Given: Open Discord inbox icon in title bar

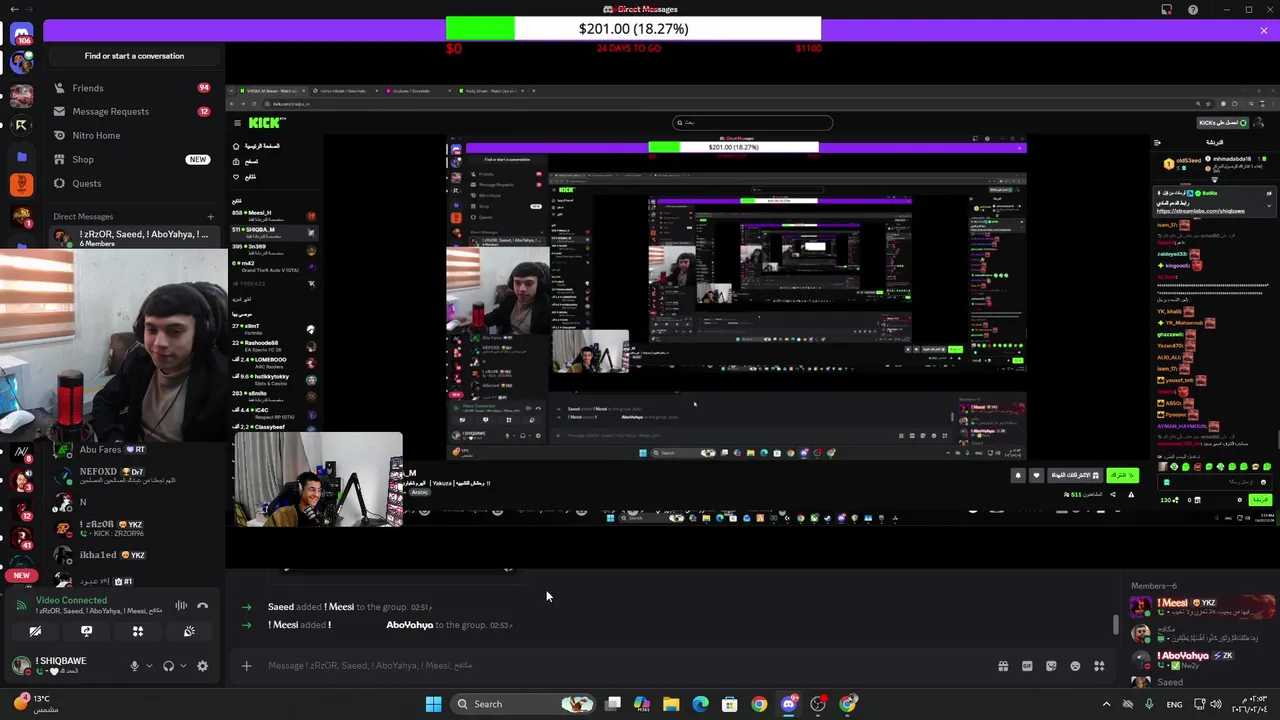Looking at the screenshot, I should (1166, 10).
